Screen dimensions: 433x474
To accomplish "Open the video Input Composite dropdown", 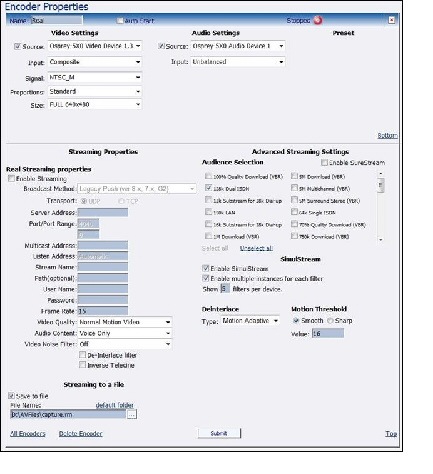I will point(95,62).
